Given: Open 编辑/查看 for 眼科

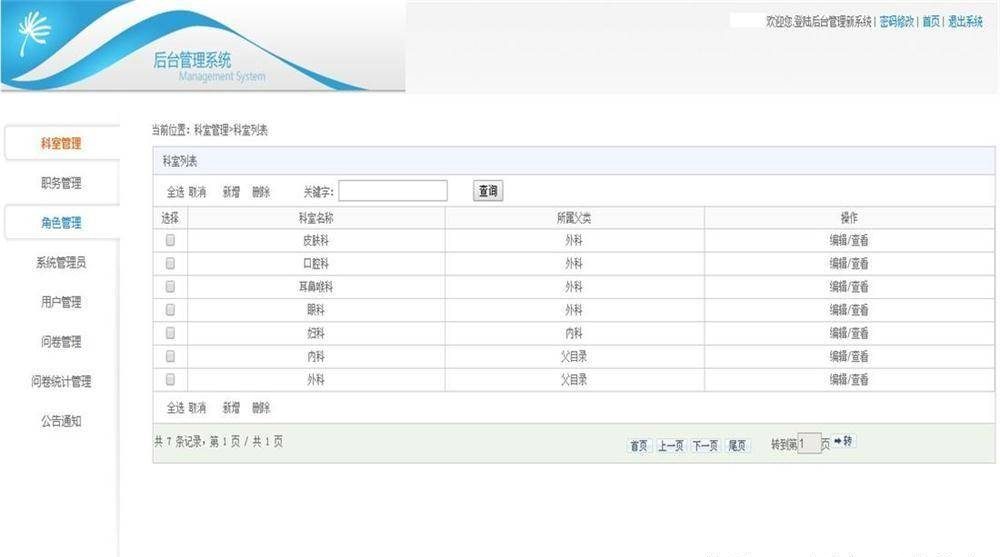Looking at the screenshot, I should pos(849,310).
